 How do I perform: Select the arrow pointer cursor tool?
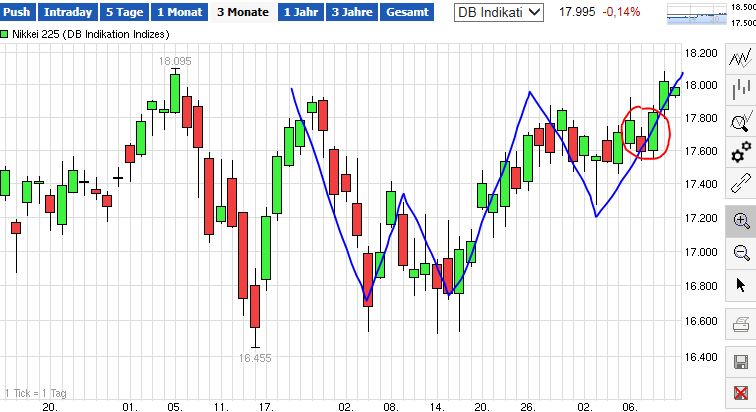click(740, 285)
